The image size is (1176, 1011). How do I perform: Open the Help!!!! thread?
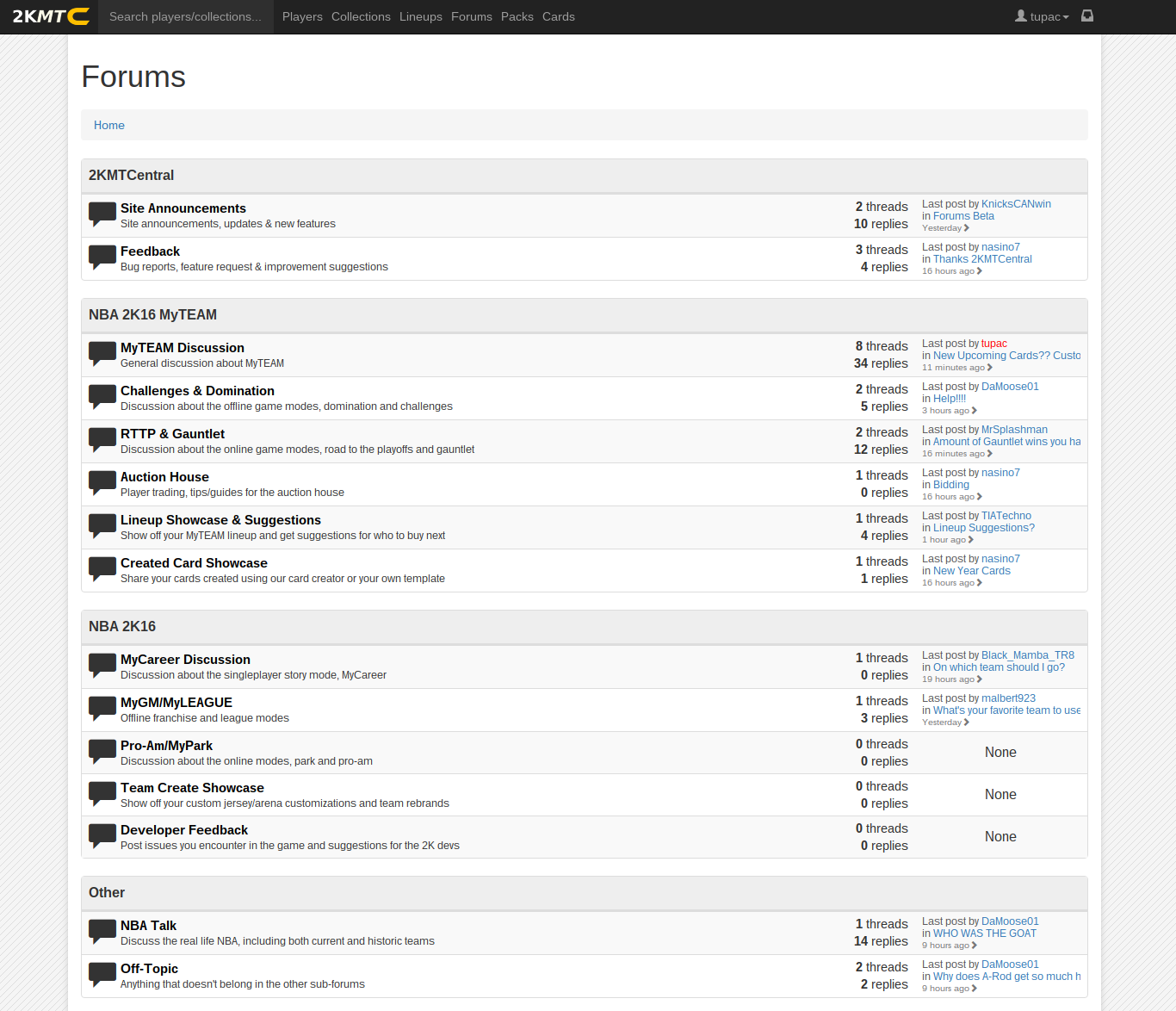[950, 399]
